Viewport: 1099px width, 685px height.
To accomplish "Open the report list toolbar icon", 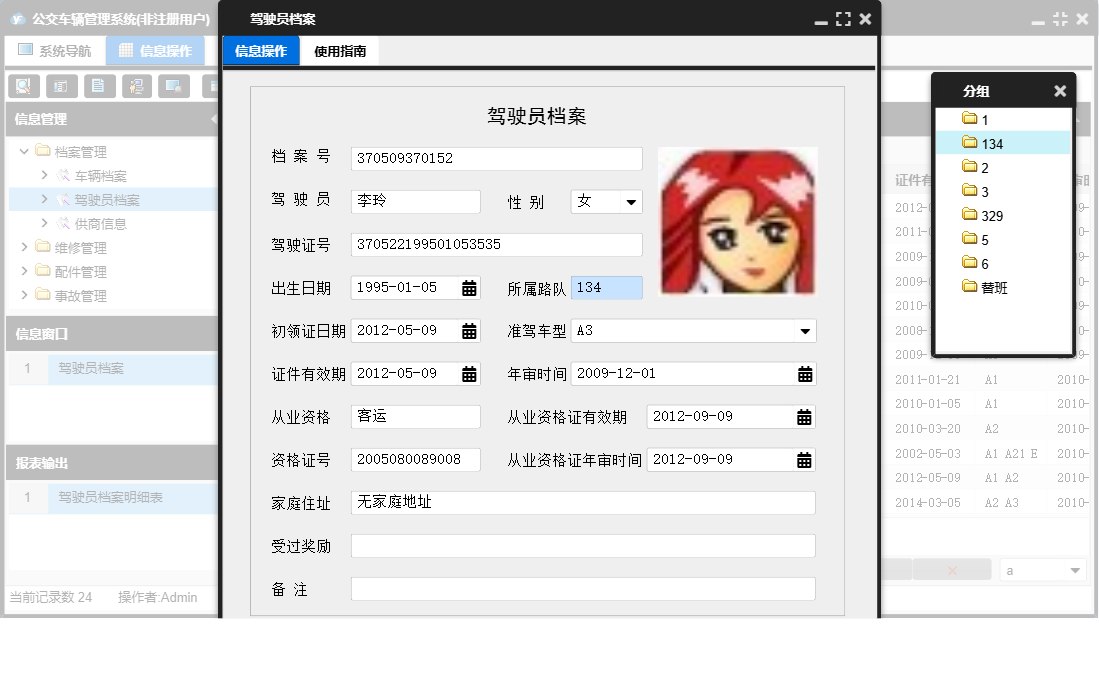I will click(61, 86).
